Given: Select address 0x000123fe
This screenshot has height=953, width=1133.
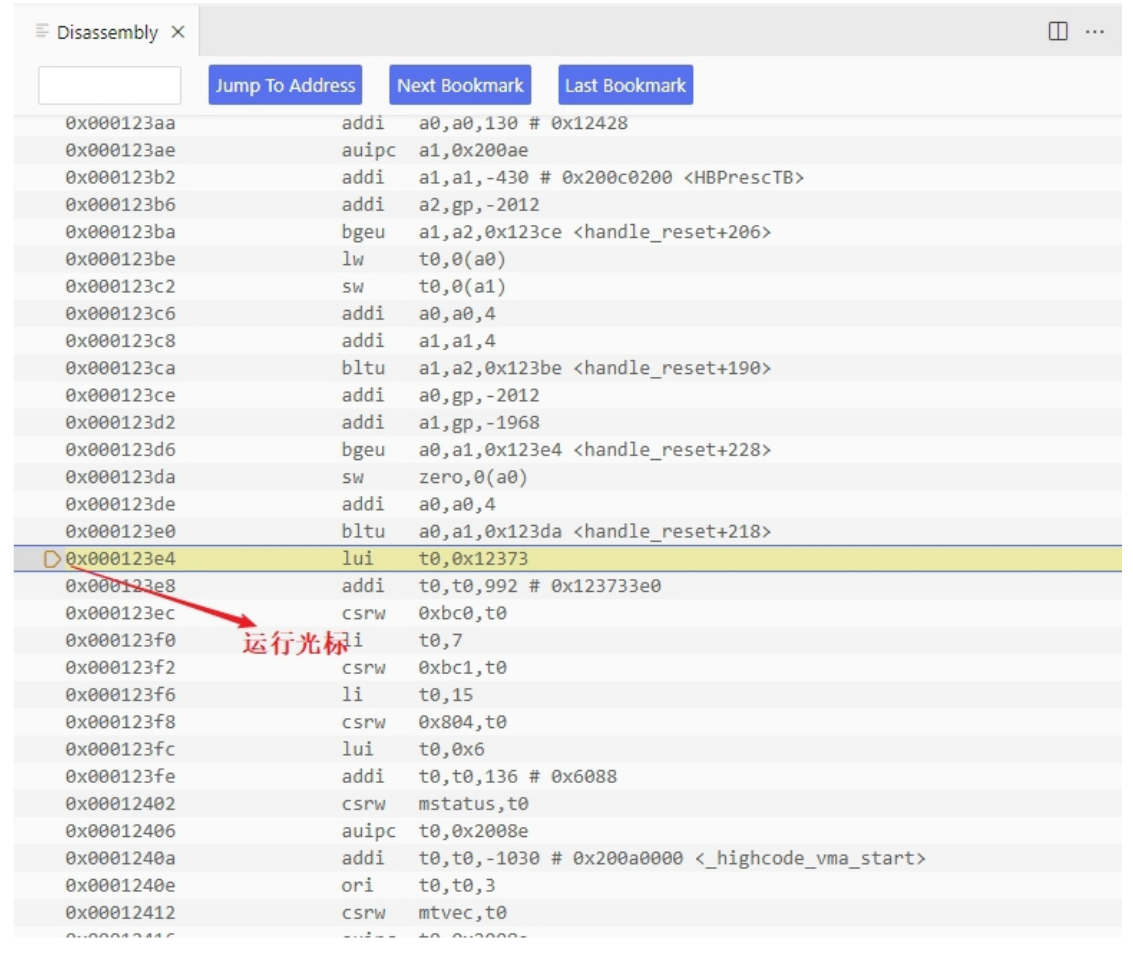Looking at the screenshot, I should tap(121, 777).
